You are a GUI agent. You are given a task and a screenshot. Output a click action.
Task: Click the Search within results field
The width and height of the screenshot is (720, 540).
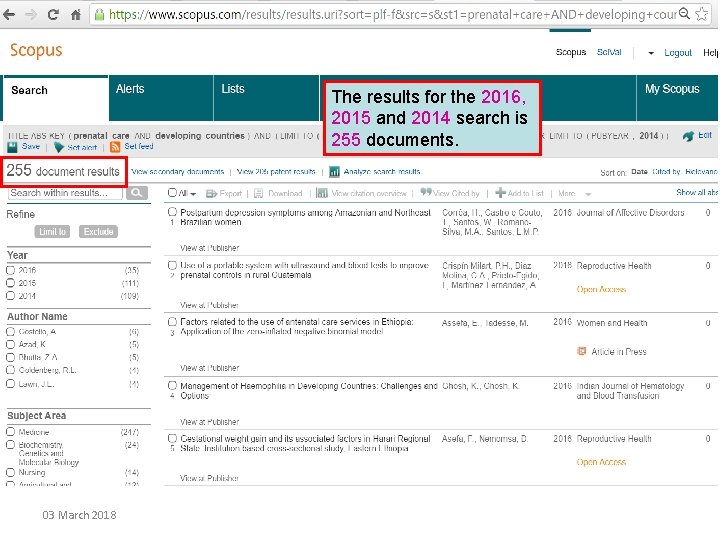coord(65,193)
